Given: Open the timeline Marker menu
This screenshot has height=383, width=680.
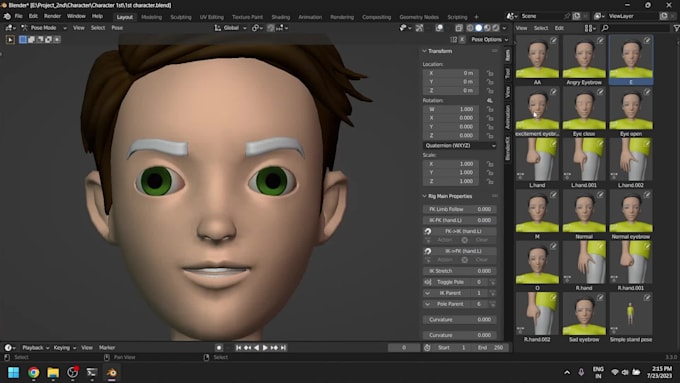Looking at the screenshot, I should click(x=107, y=348).
